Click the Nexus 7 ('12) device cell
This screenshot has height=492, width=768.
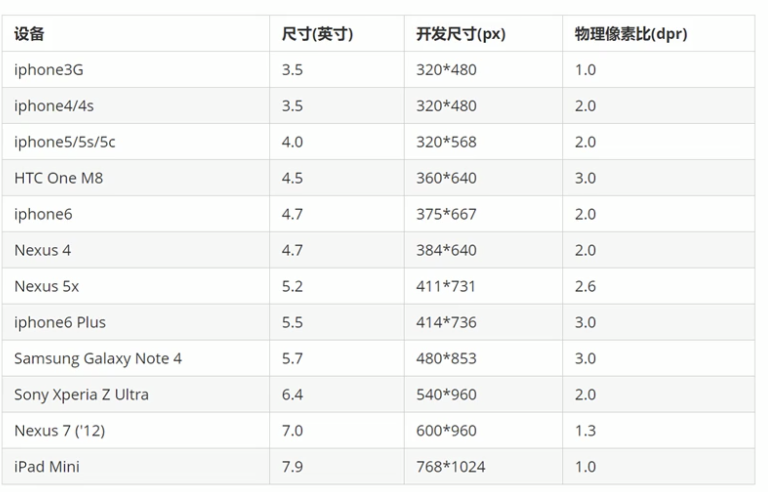(61, 430)
